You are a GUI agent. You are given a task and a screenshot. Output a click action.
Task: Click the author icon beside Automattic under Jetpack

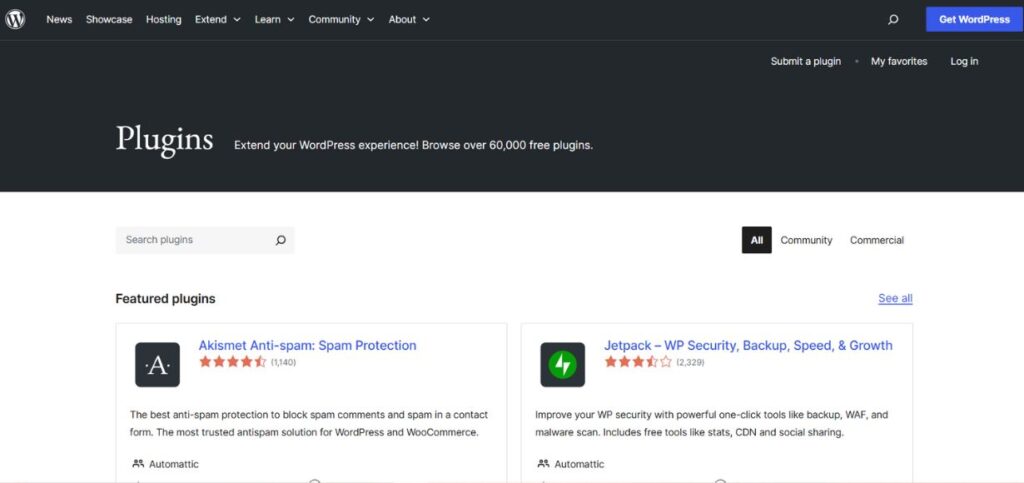[543, 464]
